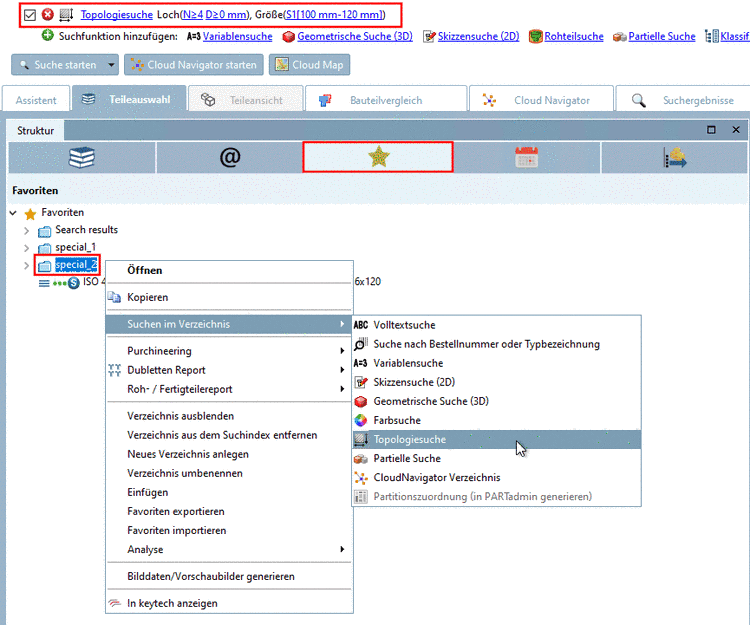
Task: Add Partielle Suche link at top
Action: coord(662,36)
